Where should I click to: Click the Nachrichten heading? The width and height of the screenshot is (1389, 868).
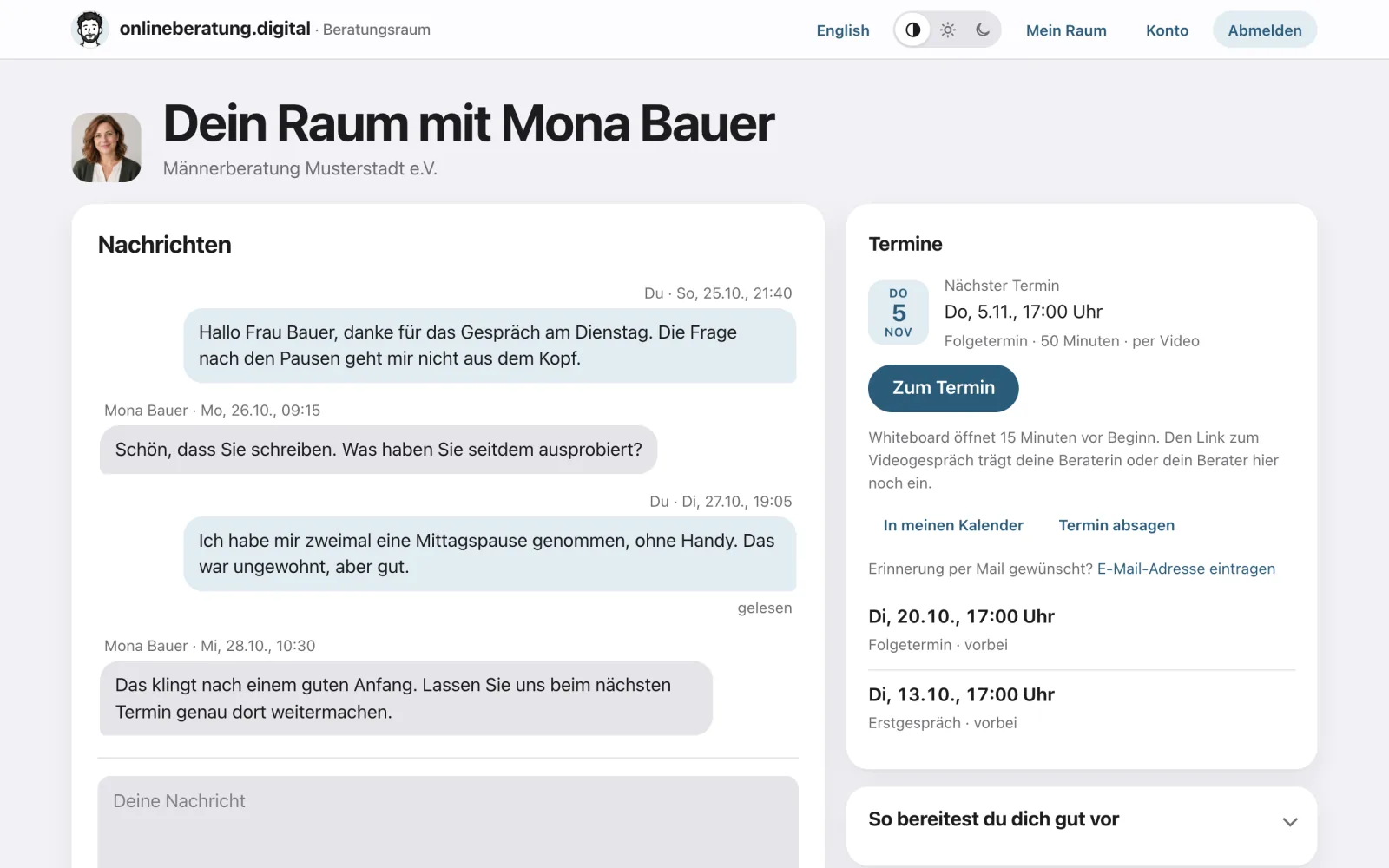coord(165,245)
